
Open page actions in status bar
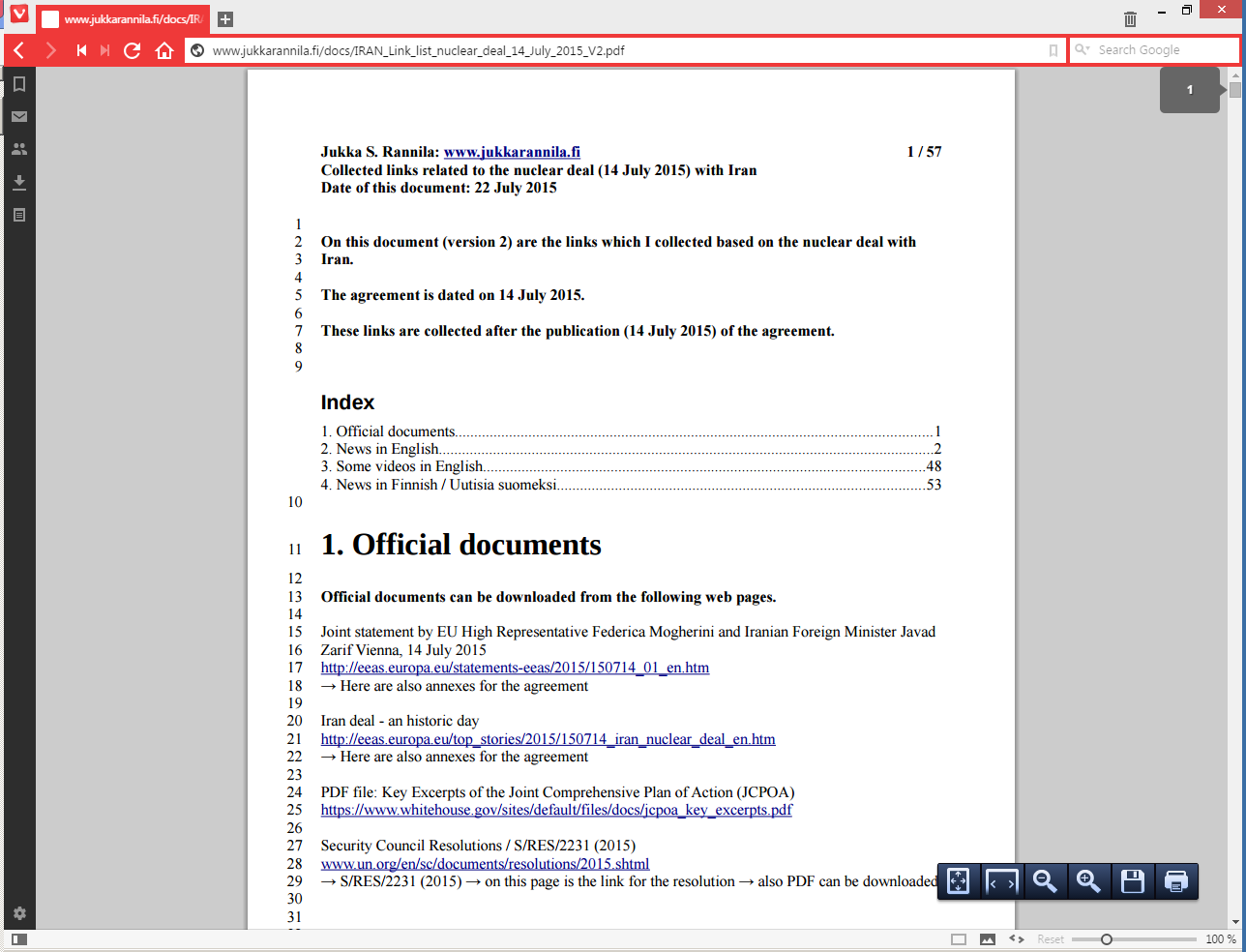click(x=1017, y=939)
